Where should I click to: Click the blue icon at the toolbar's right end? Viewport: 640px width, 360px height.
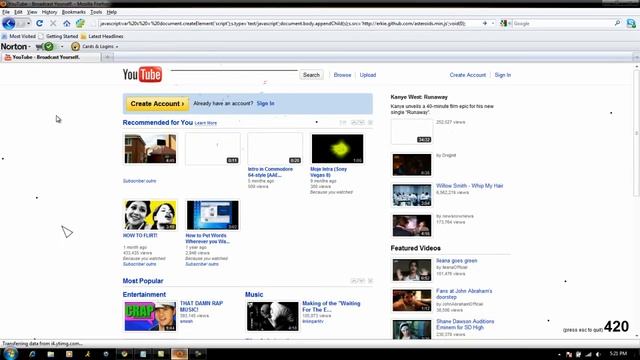click(631, 23)
